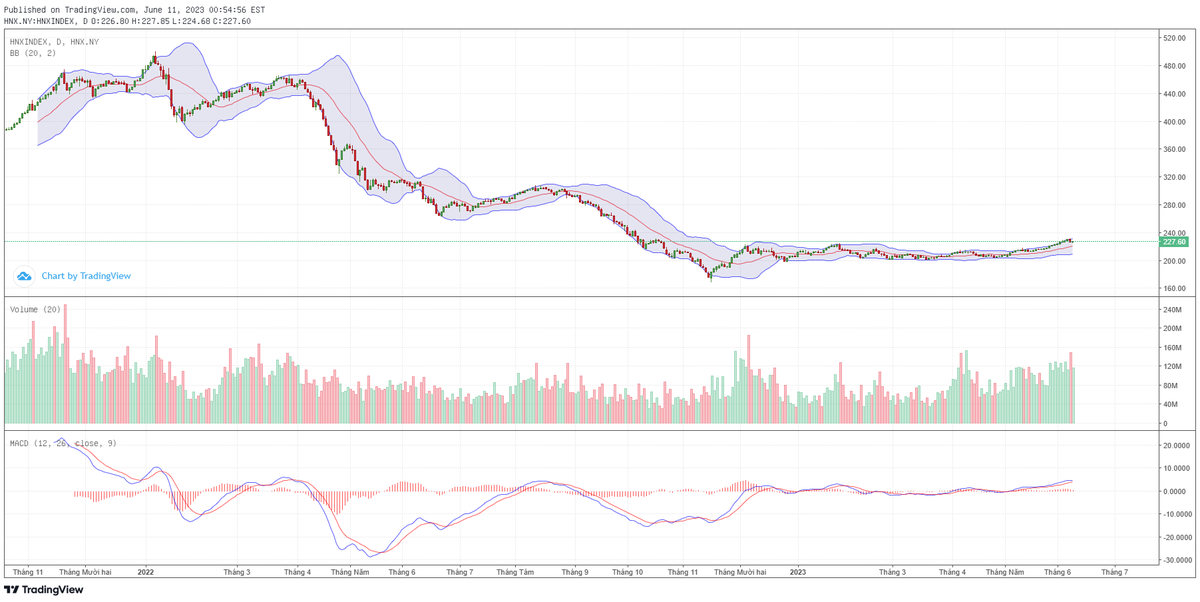Click the 'Tháng Mười hai' 2021 time label
Image resolution: width=1200 pixels, height=602 pixels.
click(x=85, y=572)
